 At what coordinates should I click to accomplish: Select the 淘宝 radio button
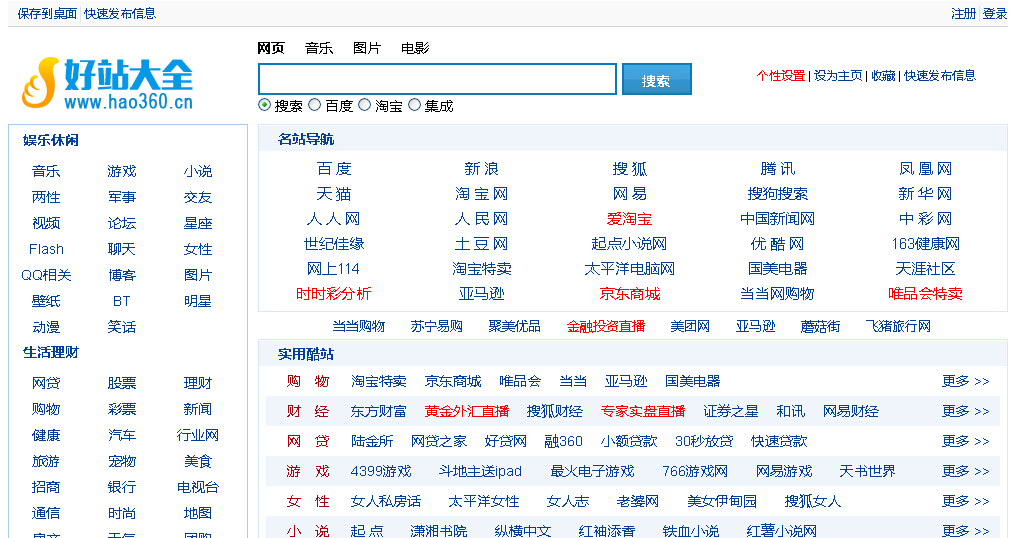[364, 105]
